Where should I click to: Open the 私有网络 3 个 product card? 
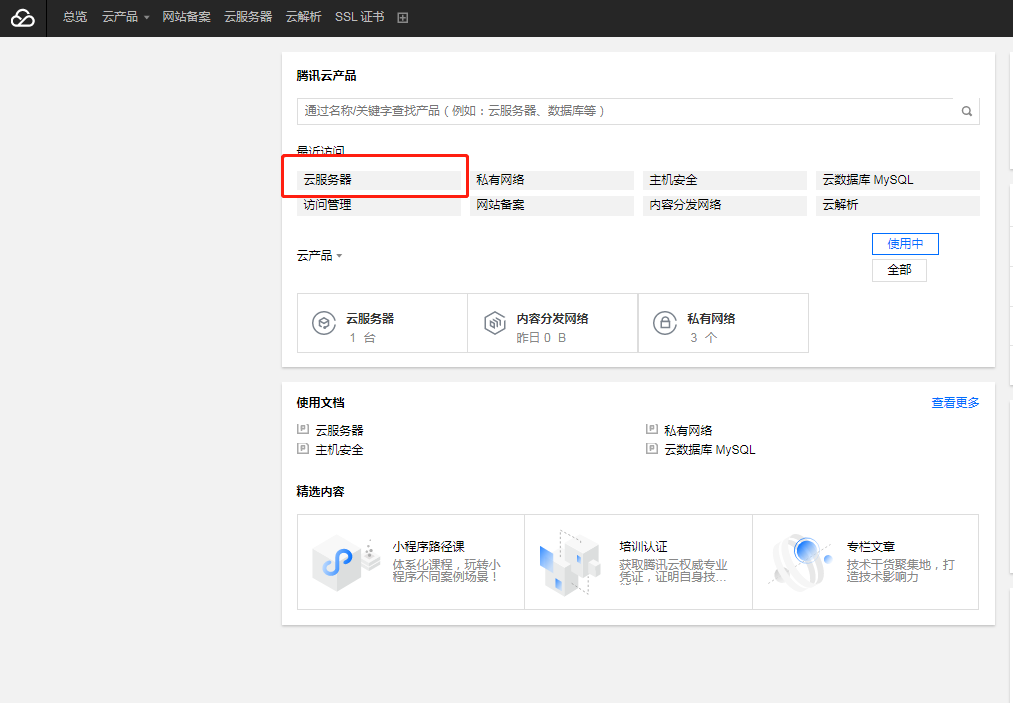pos(723,323)
